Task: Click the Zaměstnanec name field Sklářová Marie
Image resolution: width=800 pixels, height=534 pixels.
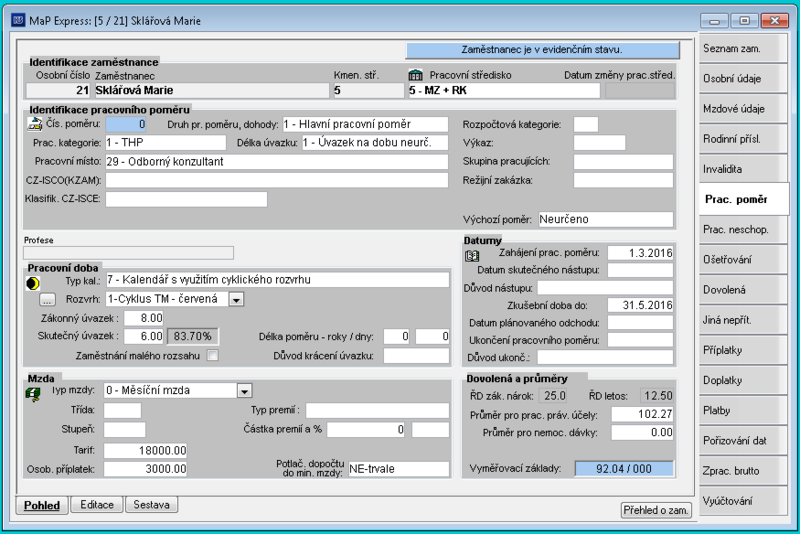Action: (212, 90)
